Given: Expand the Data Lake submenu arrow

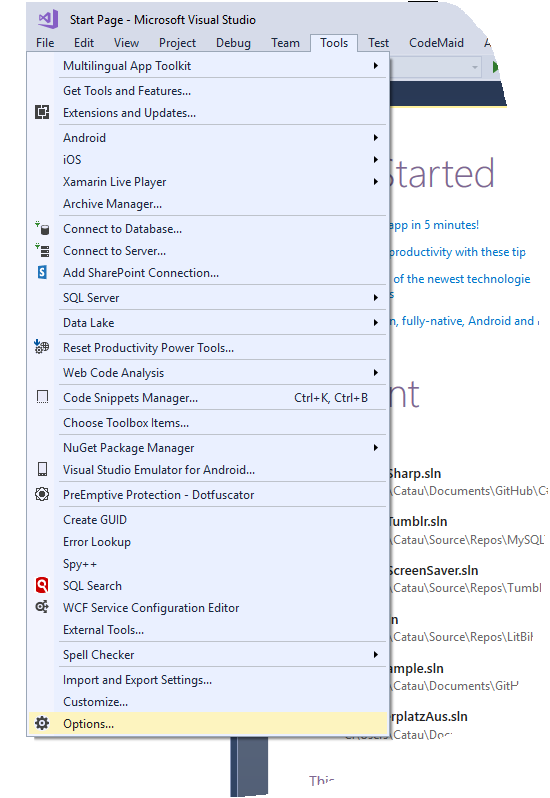Looking at the screenshot, I should point(375,322).
